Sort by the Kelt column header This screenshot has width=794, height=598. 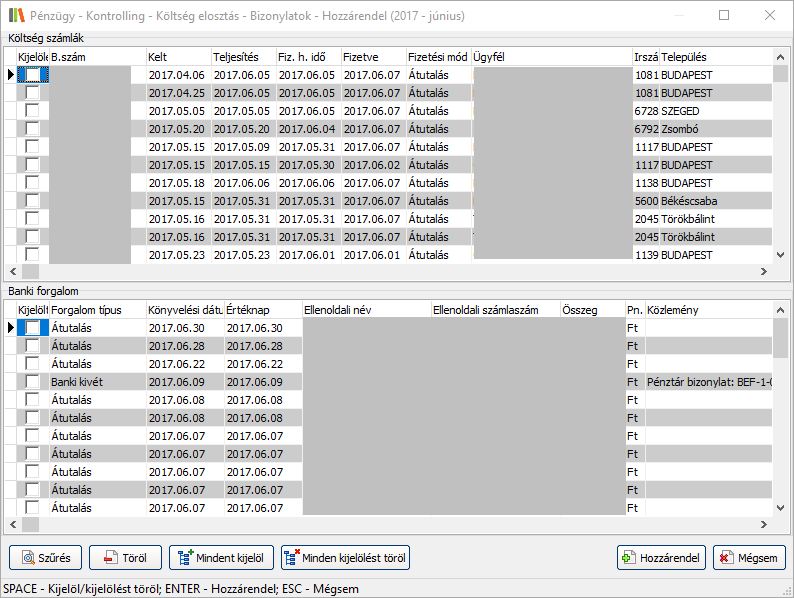[x=177, y=57]
